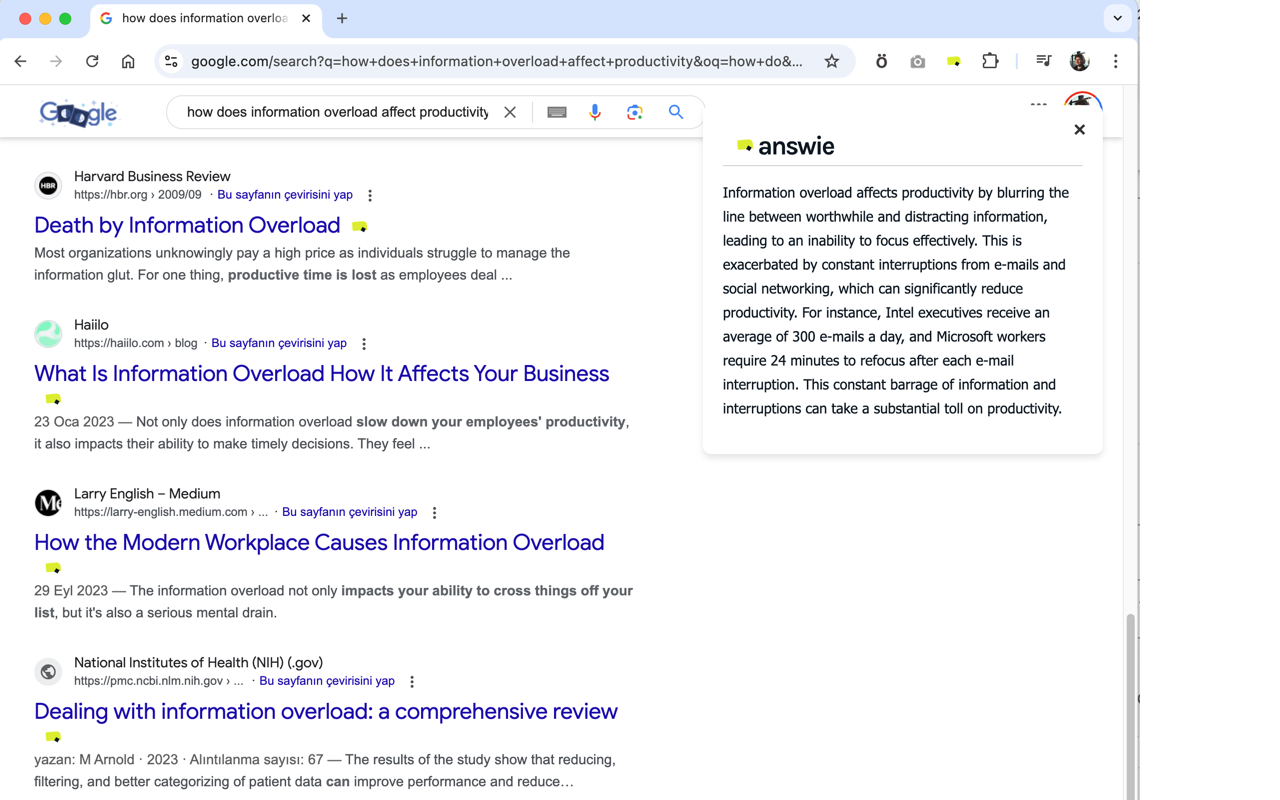Close the answie answer panel
1280x800 pixels.
pyautogui.click(x=1079, y=129)
